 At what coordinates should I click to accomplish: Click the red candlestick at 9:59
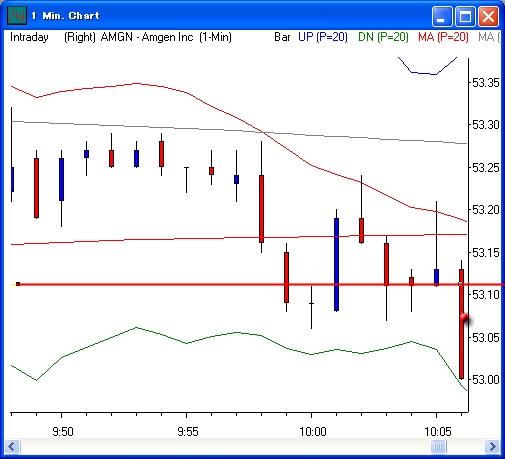pyautogui.click(x=286, y=277)
